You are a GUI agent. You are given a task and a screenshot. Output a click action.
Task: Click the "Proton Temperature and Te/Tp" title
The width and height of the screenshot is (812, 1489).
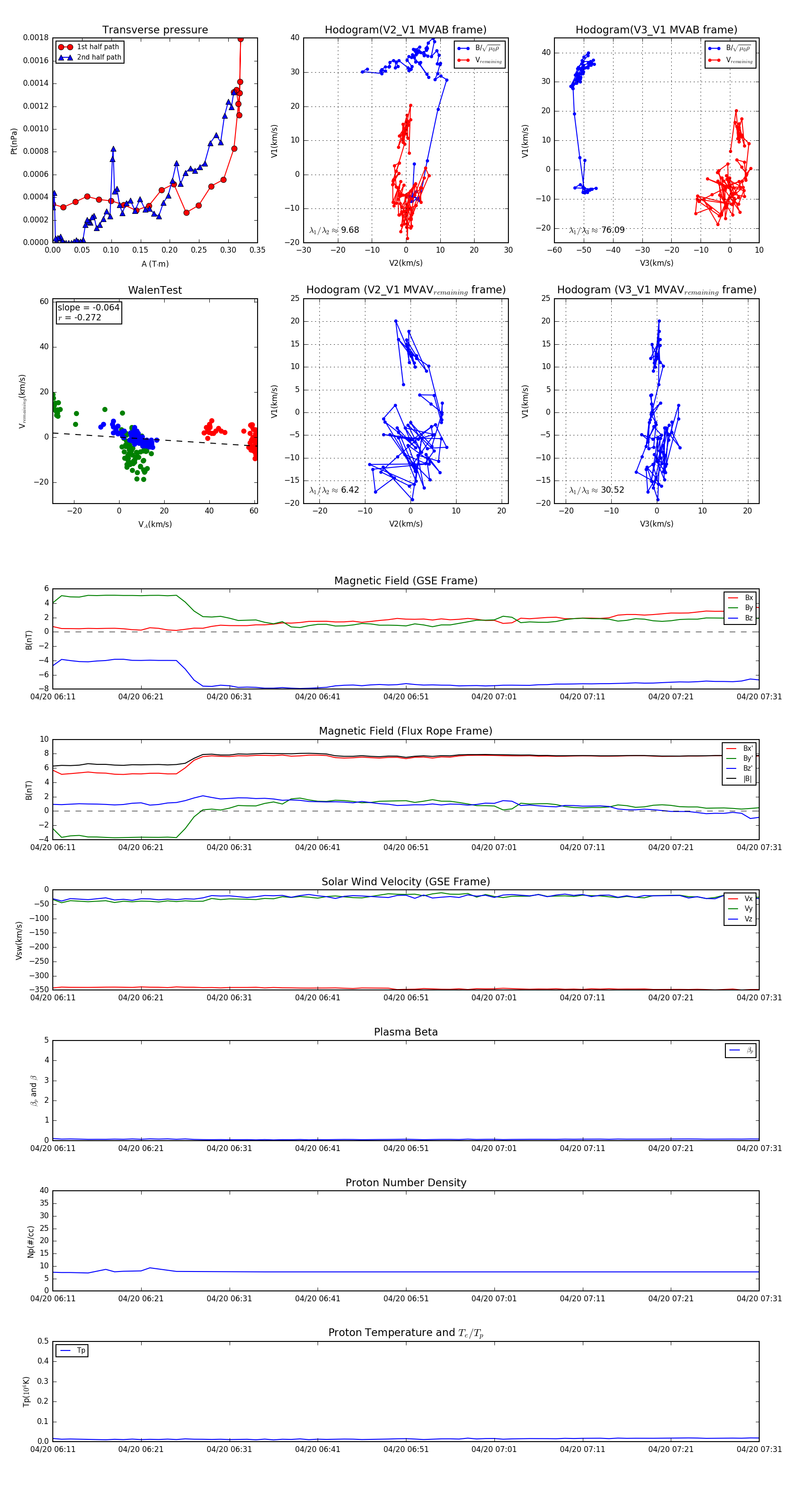[x=406, y=1332]
